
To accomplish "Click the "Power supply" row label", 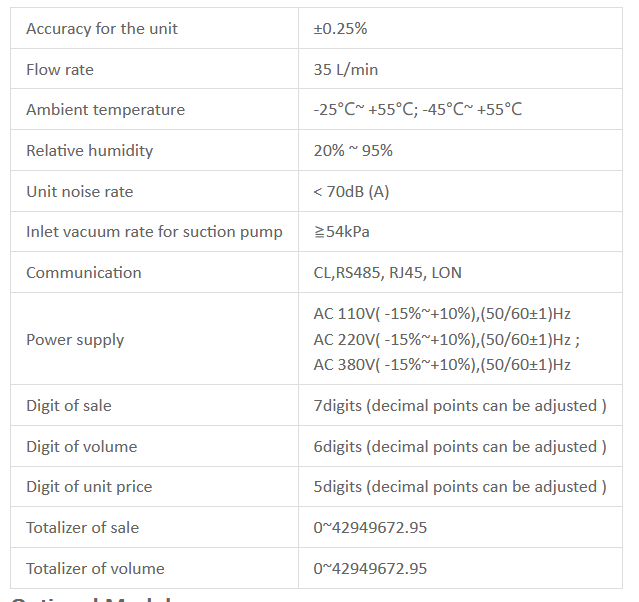I will [75, 340].
